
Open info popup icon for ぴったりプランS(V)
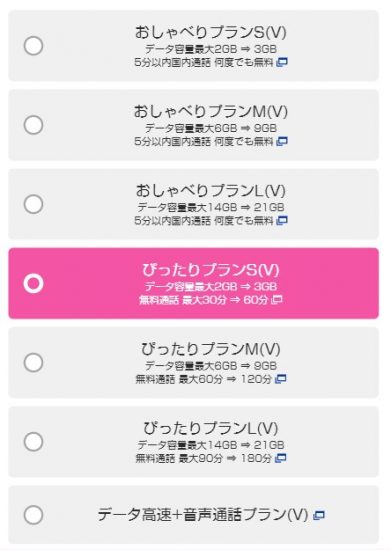277,300
